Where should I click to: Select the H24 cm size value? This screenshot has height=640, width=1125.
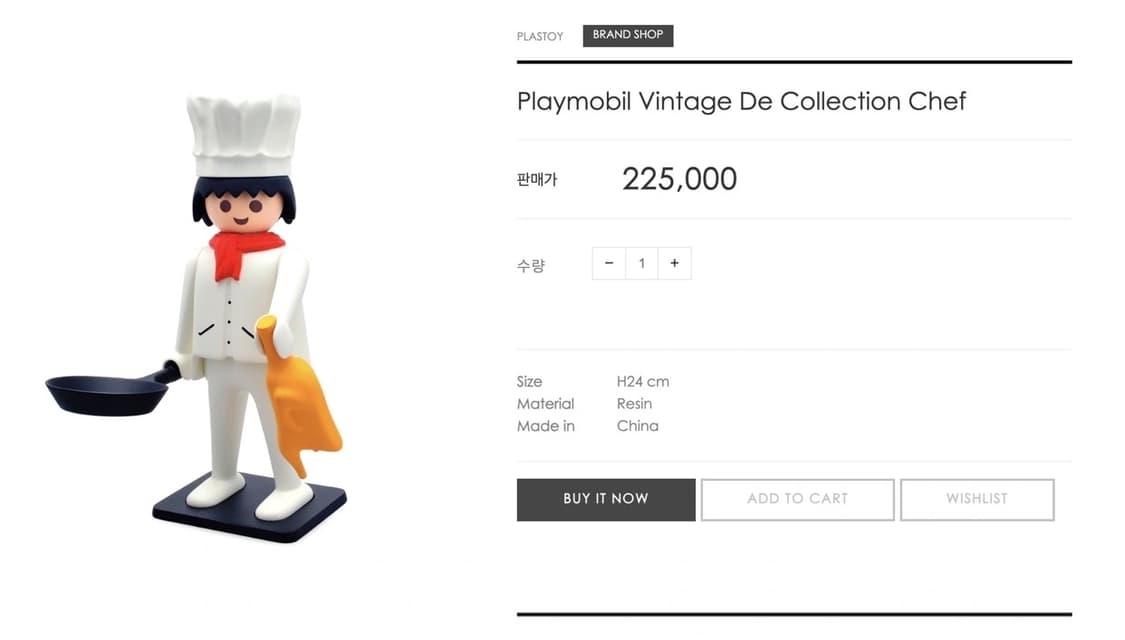(643, 381)
